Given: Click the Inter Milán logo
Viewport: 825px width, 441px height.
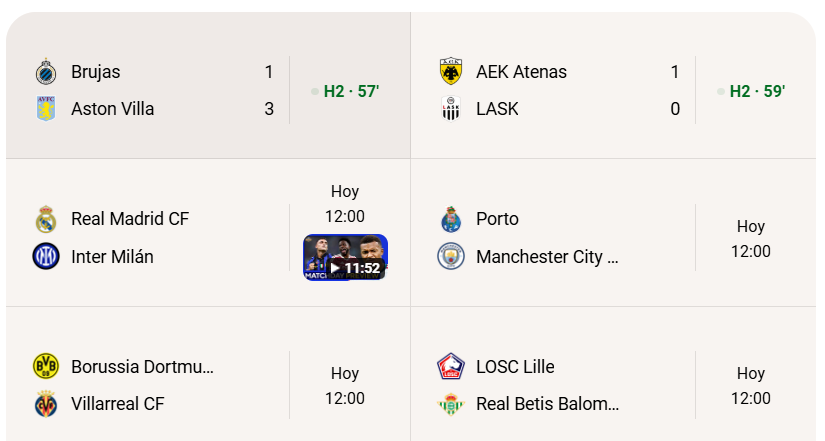Looking at the screenshot, I should tap(46, 256).
